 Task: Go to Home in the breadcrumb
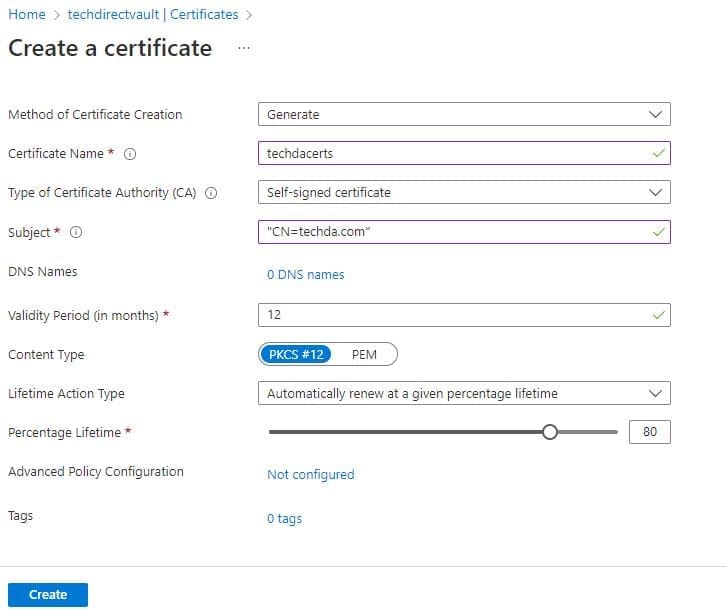tap(27, 14)
